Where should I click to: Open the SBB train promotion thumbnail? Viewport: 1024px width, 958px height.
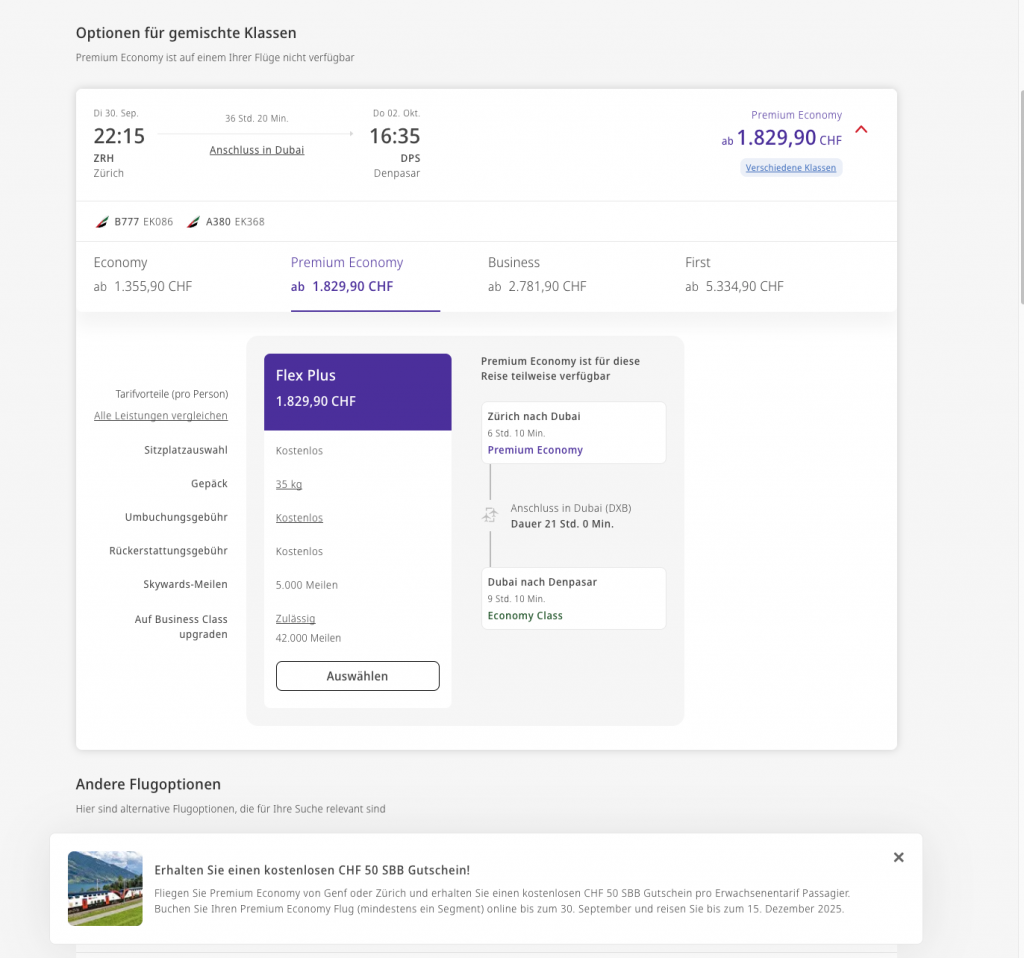105,888
